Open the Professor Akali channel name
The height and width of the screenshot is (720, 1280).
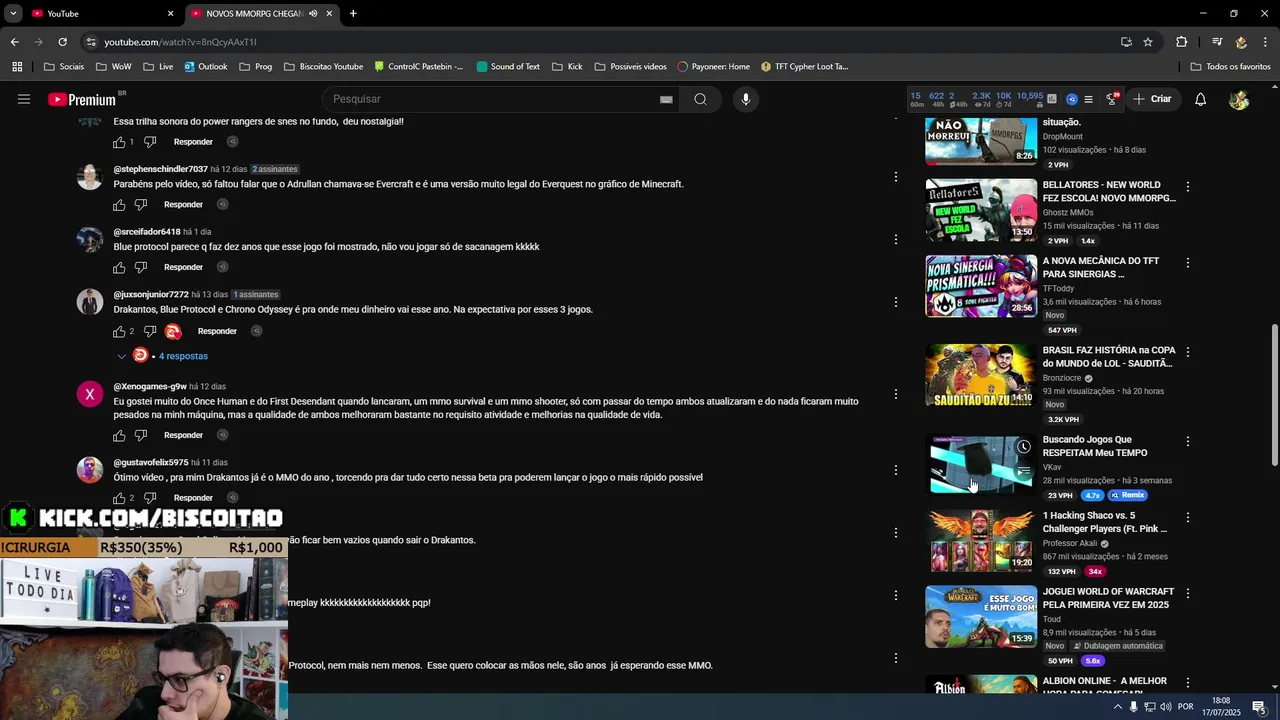pos(1070,544)
